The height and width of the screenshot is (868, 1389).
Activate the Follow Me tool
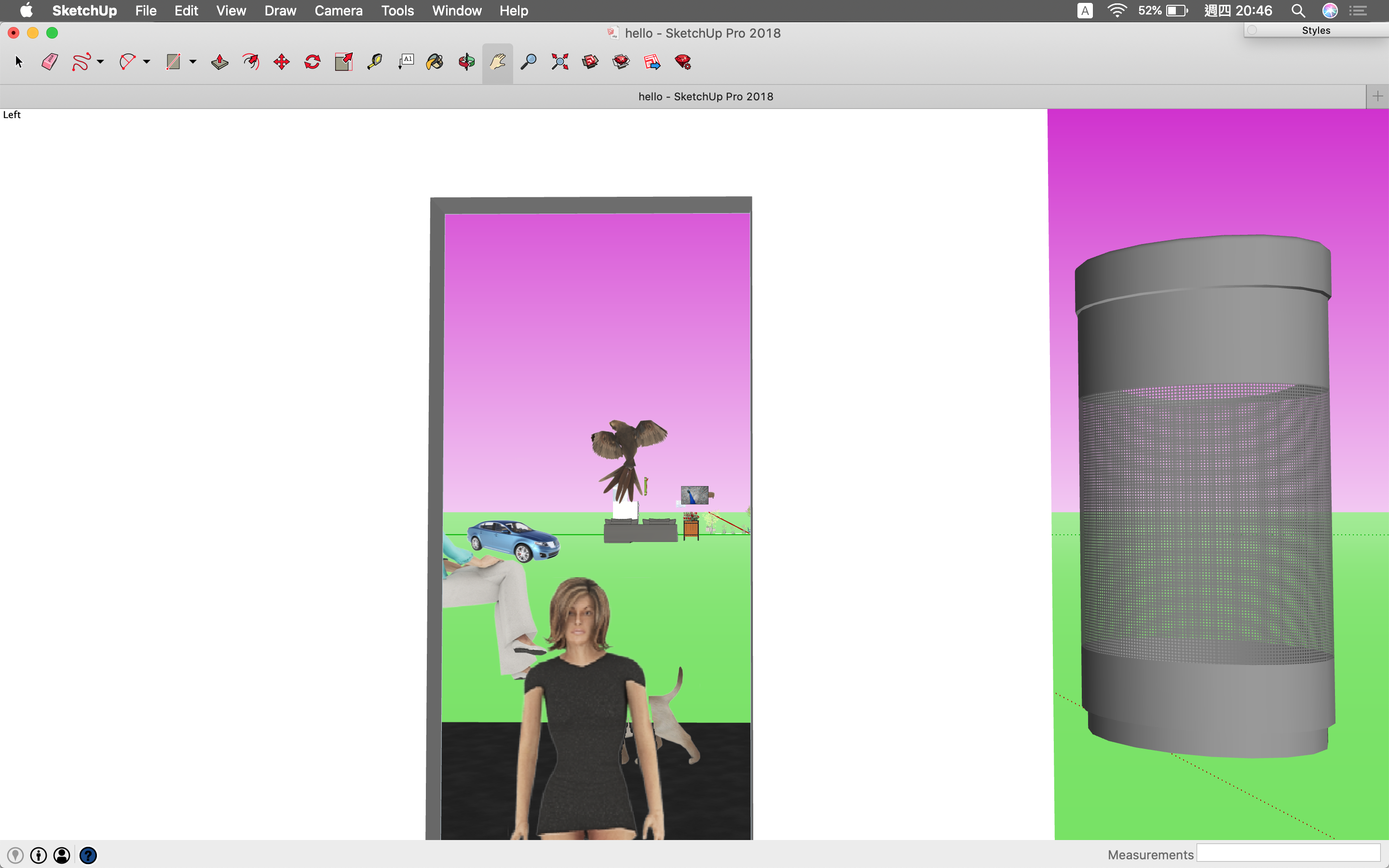251,62
